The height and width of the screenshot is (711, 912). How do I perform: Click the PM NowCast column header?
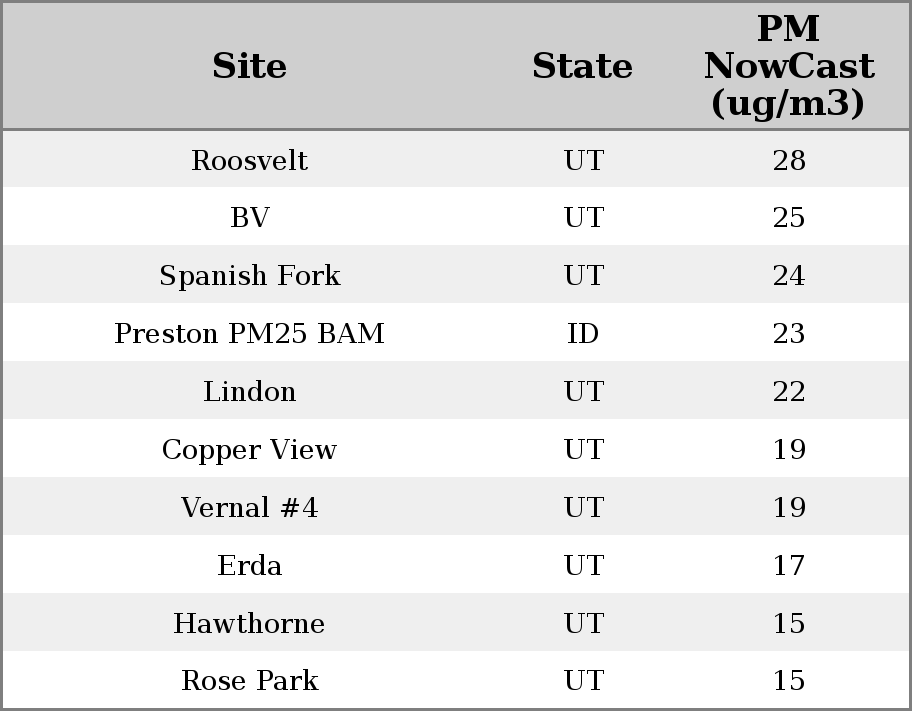788,66
